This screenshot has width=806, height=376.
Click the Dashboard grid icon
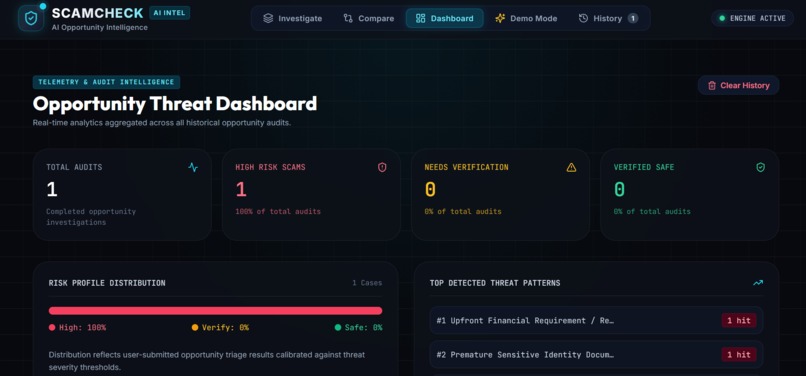pos(420,19)
